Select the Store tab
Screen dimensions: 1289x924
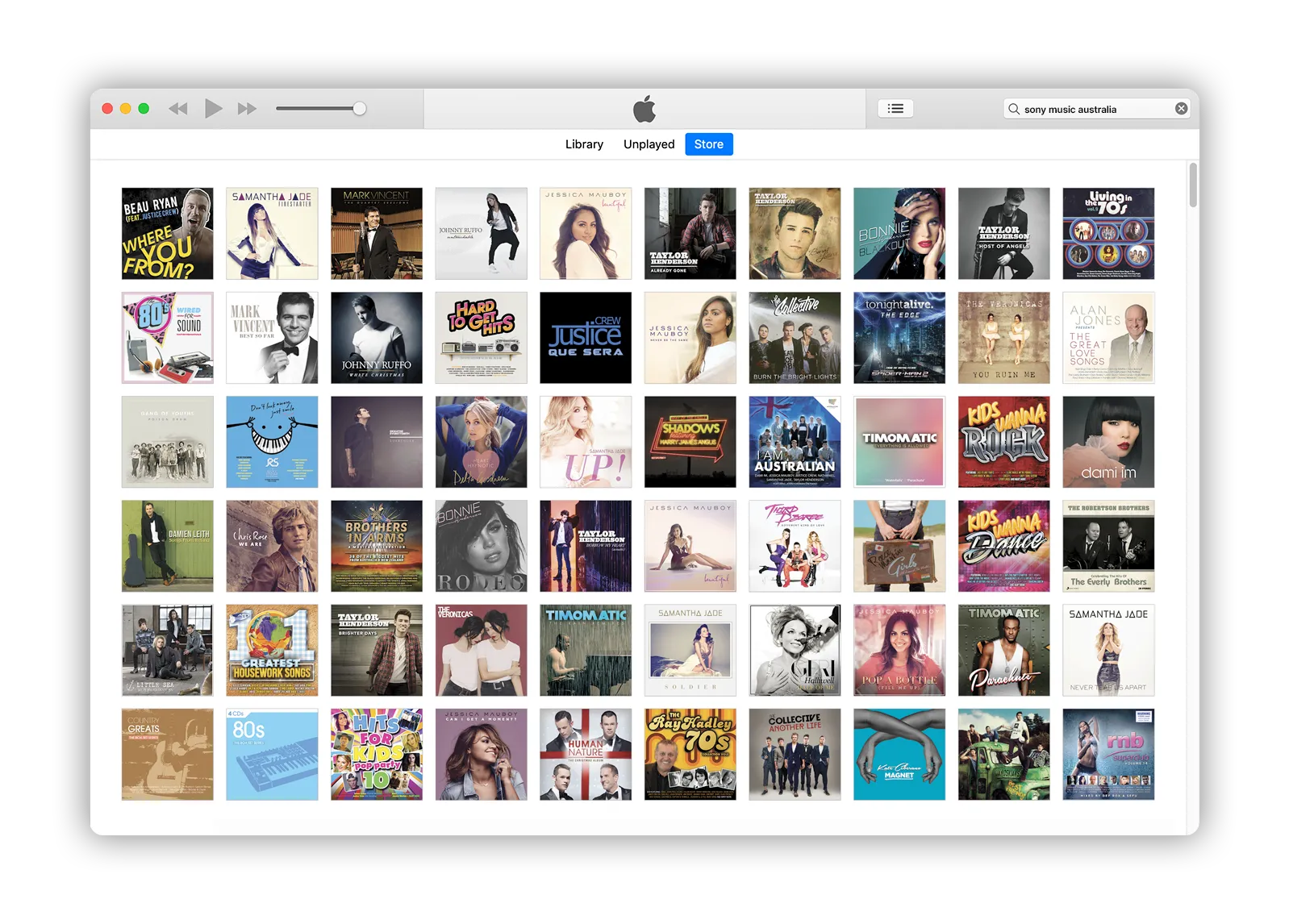point(709,144)
